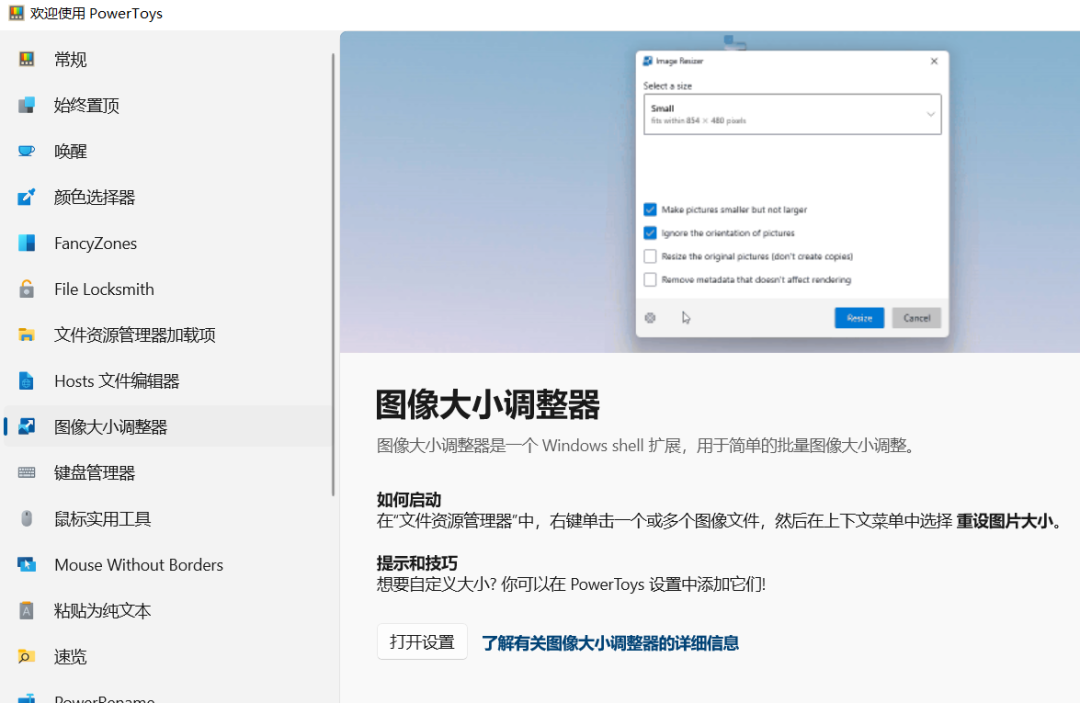This screenshot has height=703, width=1080.
Task: Click the Mouse utilities (鼠标实用工具) icon
Action: (x=26, y=518)
